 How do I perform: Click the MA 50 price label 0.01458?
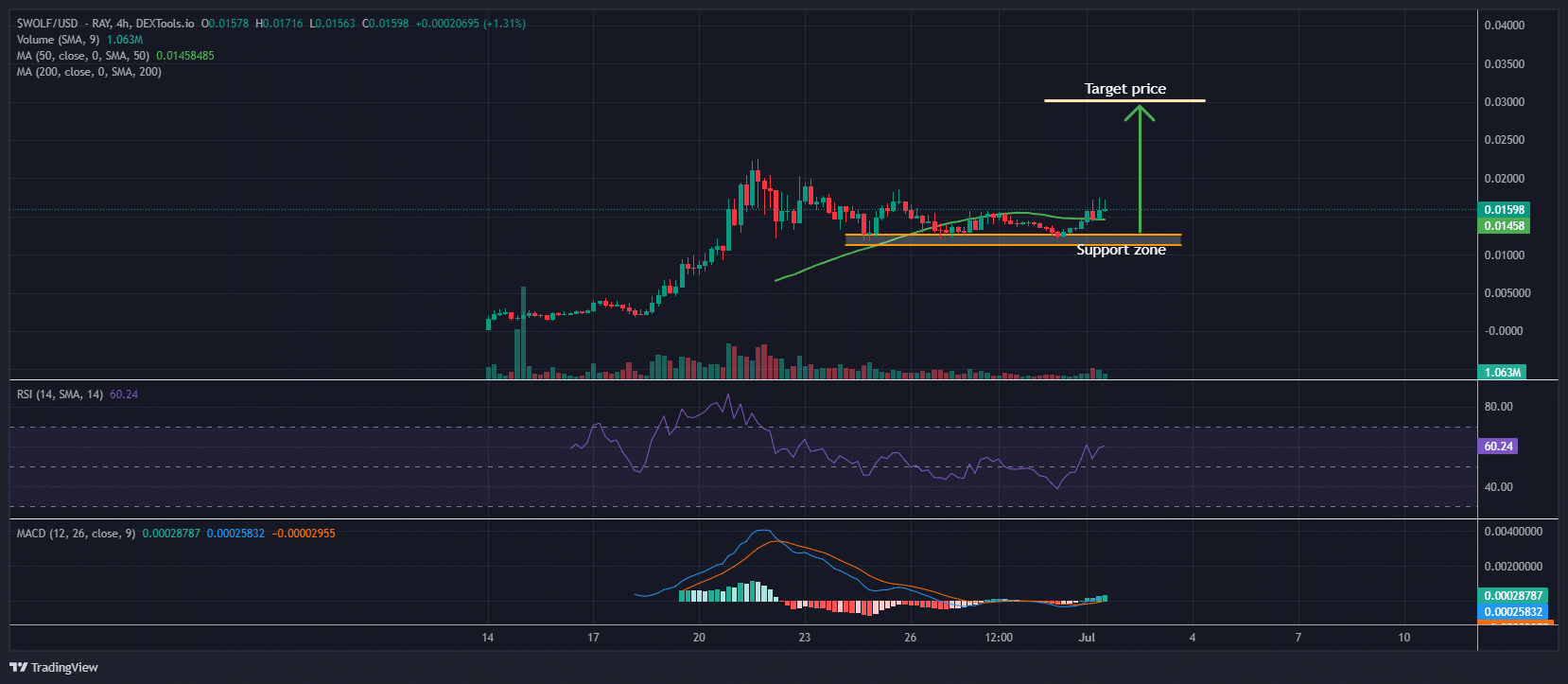pos(1504,226)
